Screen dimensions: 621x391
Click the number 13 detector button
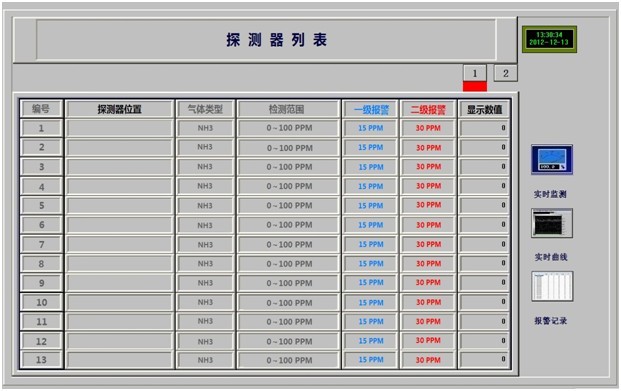coord(41,360)
